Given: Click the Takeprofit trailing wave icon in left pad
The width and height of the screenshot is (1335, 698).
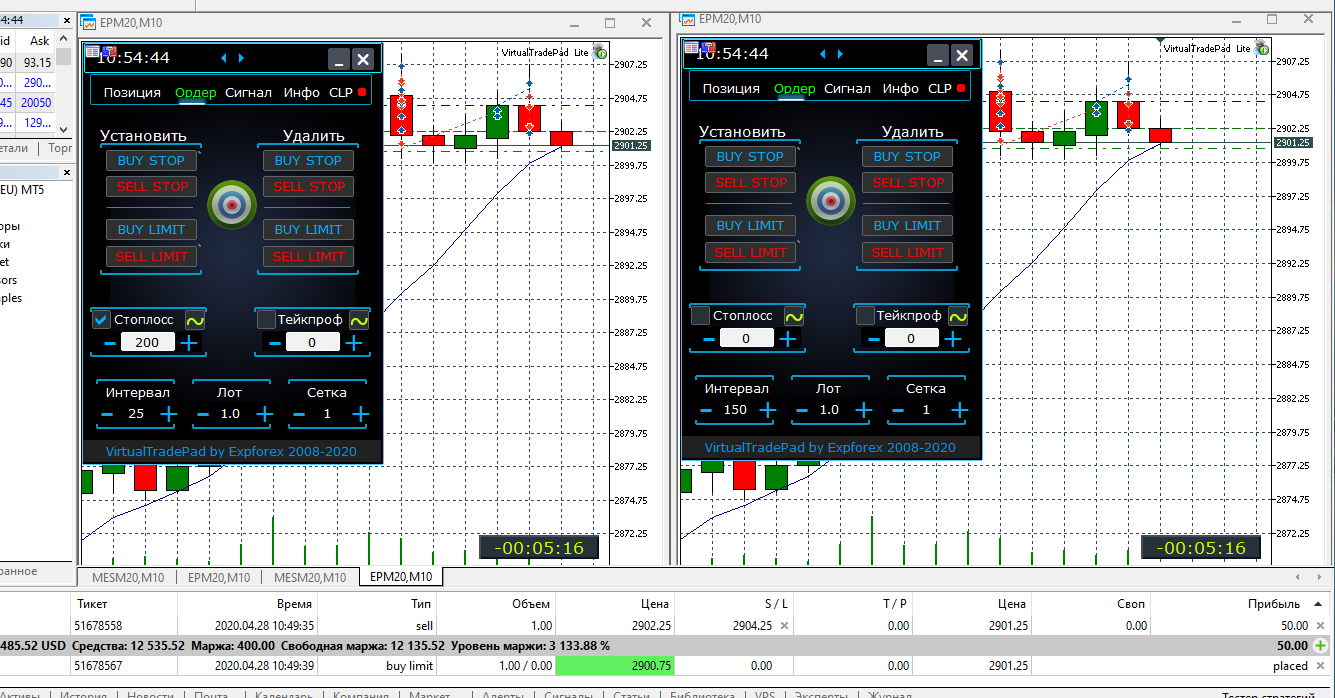Looking at the screenshot, I should point(359,320).
